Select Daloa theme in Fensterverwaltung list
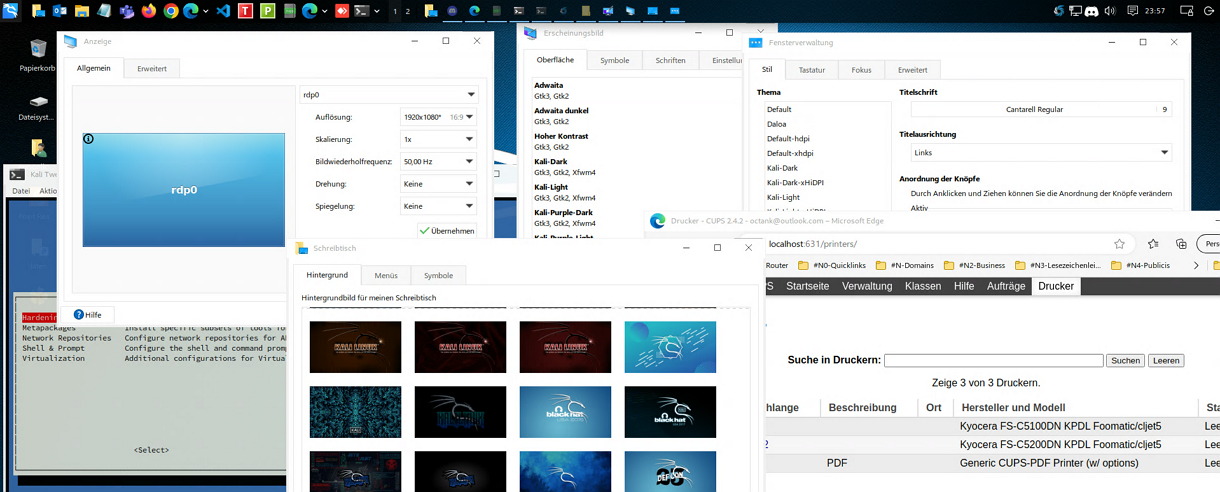 777,124
